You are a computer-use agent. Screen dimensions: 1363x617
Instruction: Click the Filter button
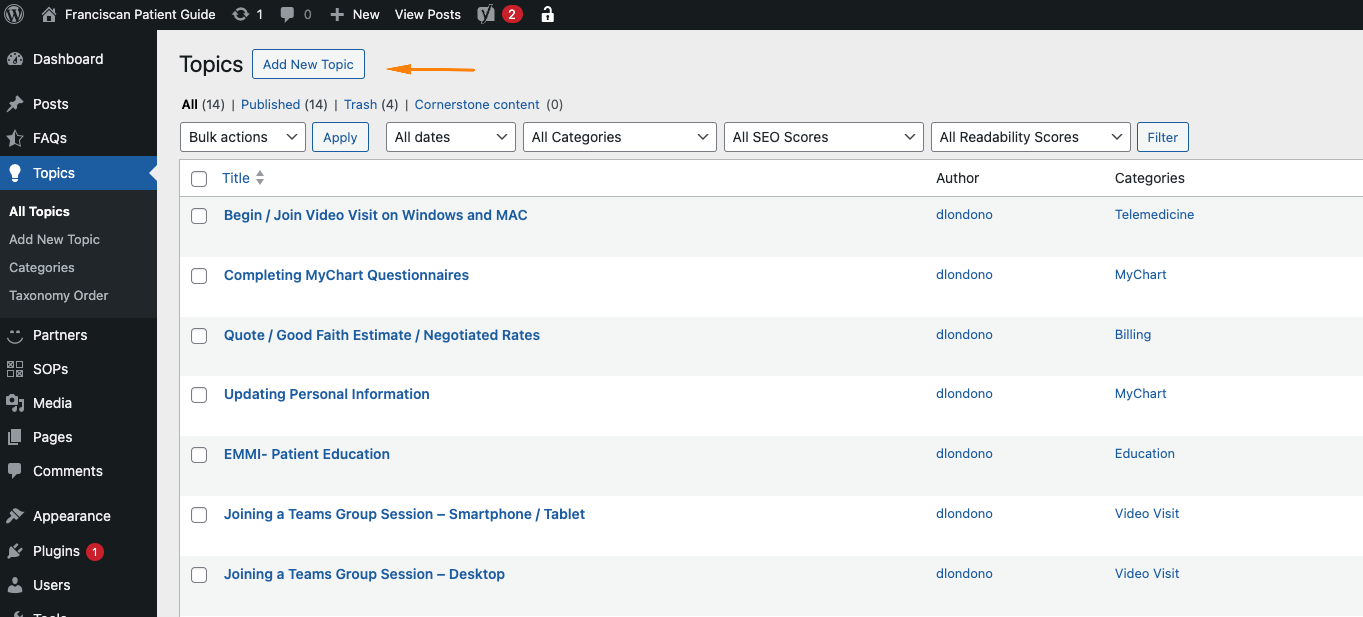pyautogui.click(x=1163, y=137)
